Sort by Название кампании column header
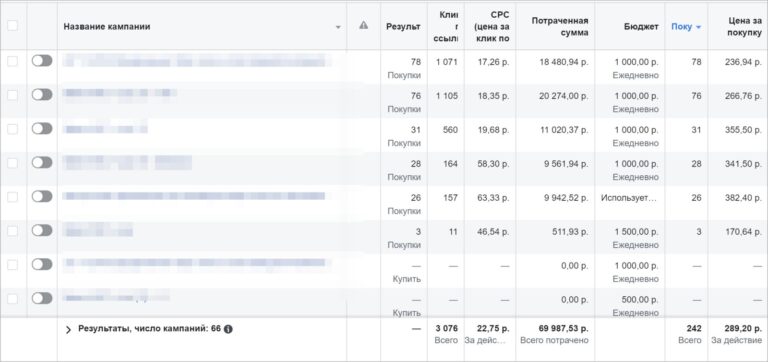Image resolution: width=768 pixels, height=362 pixels. point(107,26)
